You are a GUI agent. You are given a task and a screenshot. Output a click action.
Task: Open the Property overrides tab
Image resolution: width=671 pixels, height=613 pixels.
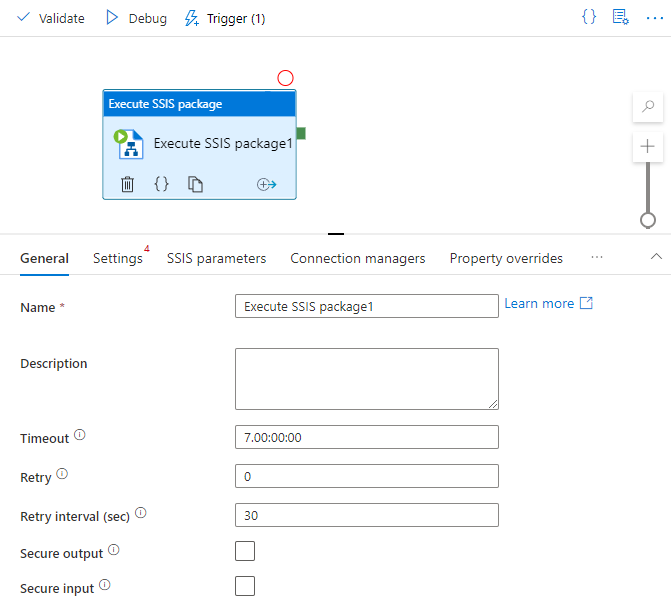506,259
